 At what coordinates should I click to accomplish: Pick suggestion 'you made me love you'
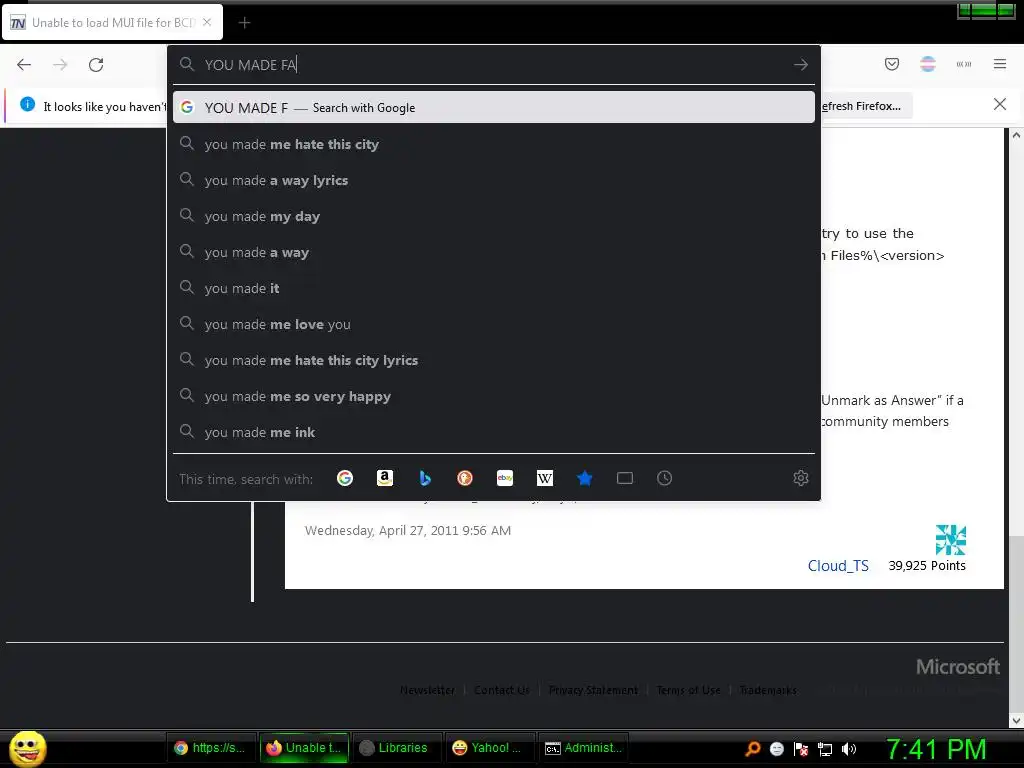coord(494,324)
